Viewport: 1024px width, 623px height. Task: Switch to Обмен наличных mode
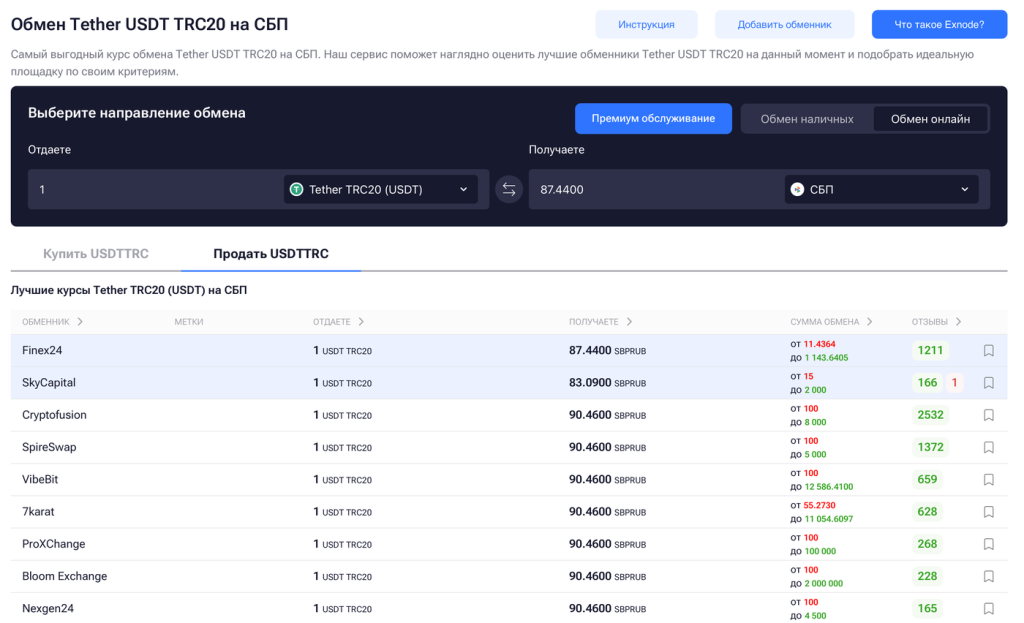pyautogui.click(x=807, y=119)
